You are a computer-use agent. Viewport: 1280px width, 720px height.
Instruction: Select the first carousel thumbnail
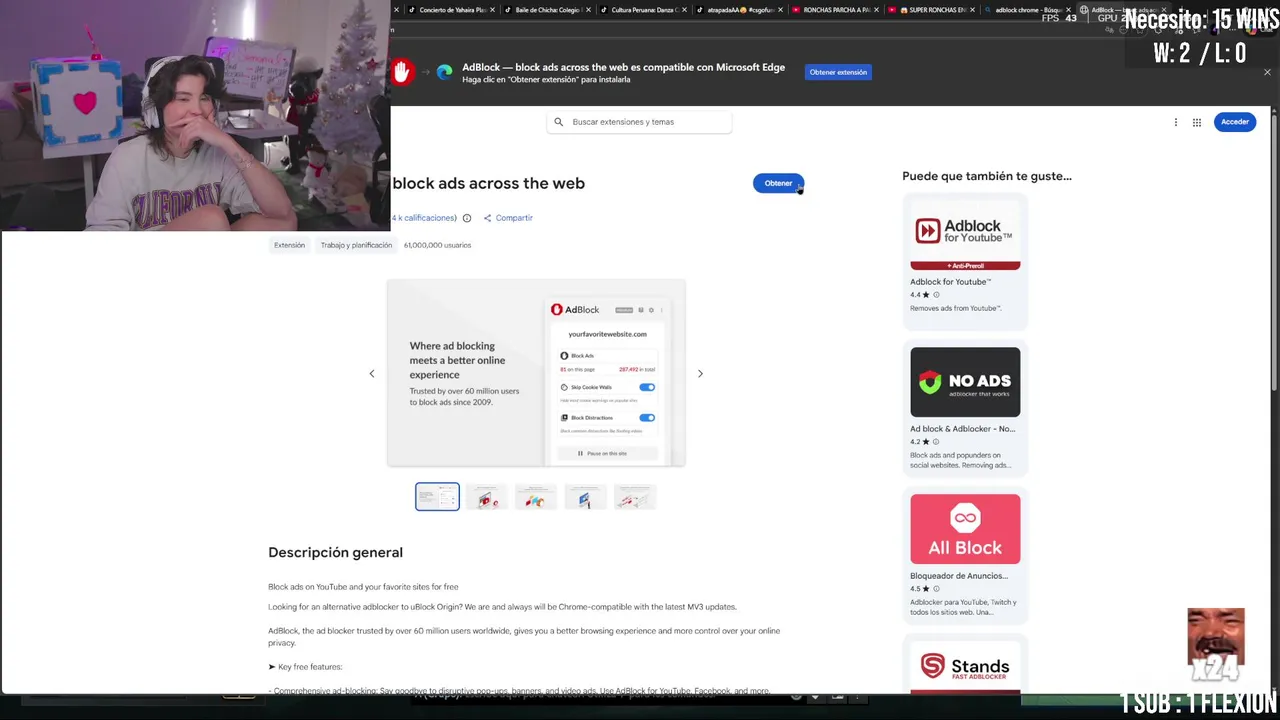click(437, 497)
